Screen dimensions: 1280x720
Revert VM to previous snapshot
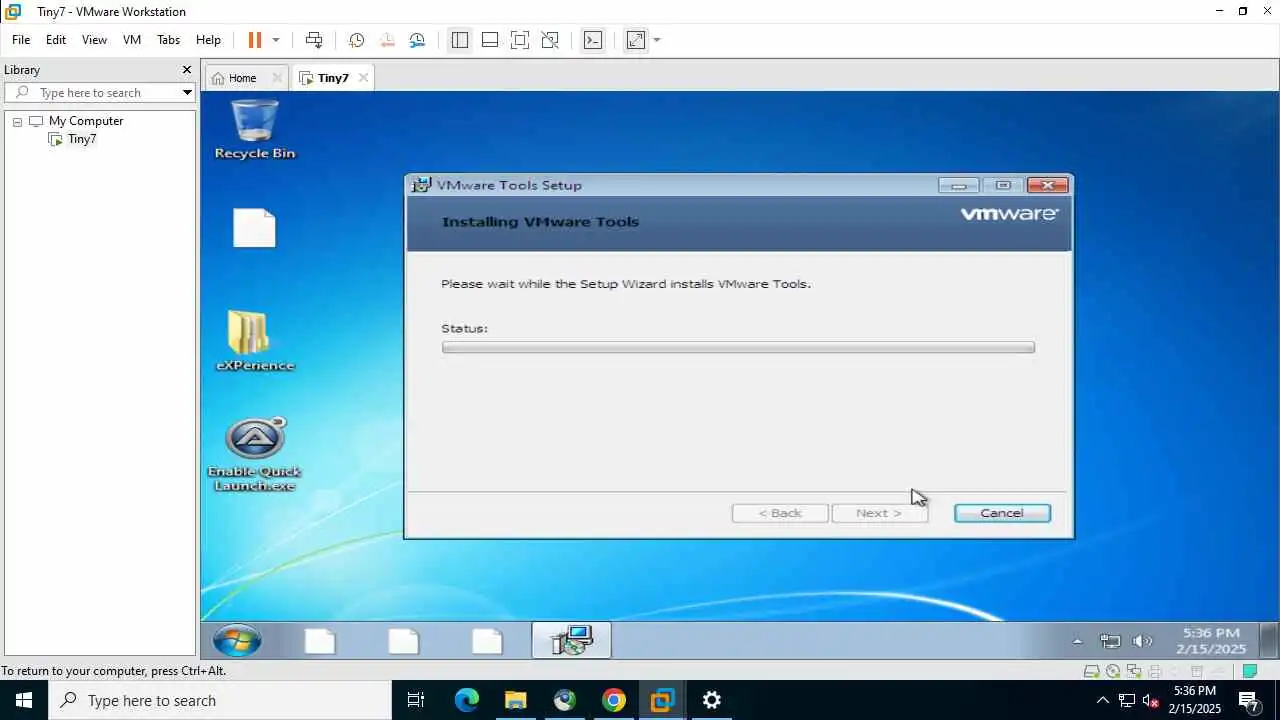coord(387,40)
